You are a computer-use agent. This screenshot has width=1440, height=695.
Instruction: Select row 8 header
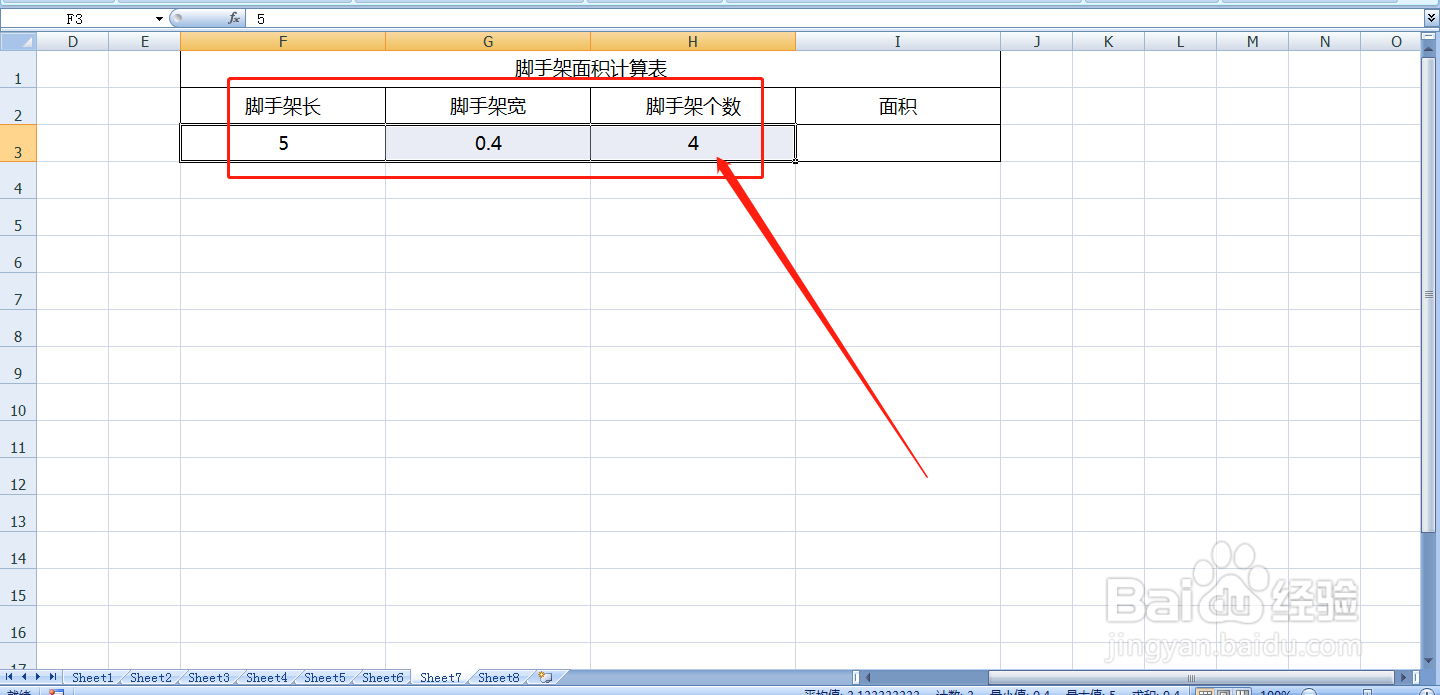[18, 328]
